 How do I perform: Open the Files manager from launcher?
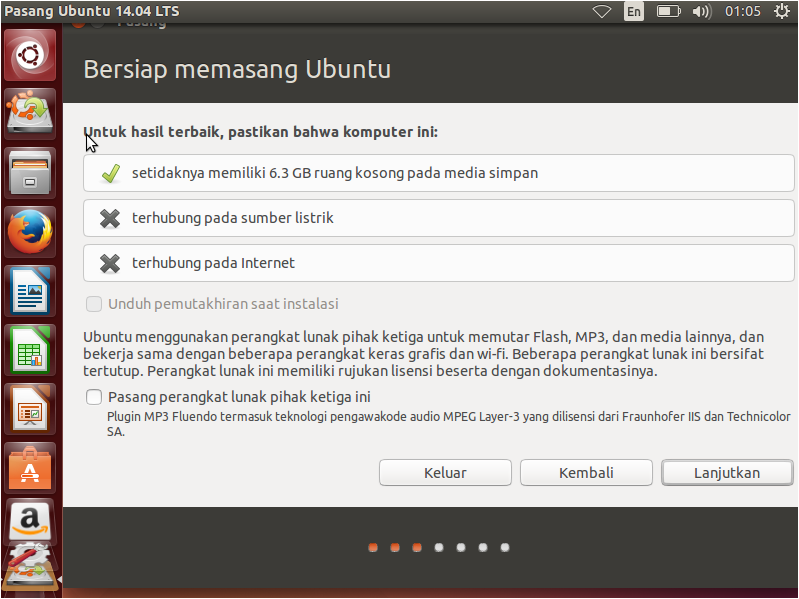[30, 173]
